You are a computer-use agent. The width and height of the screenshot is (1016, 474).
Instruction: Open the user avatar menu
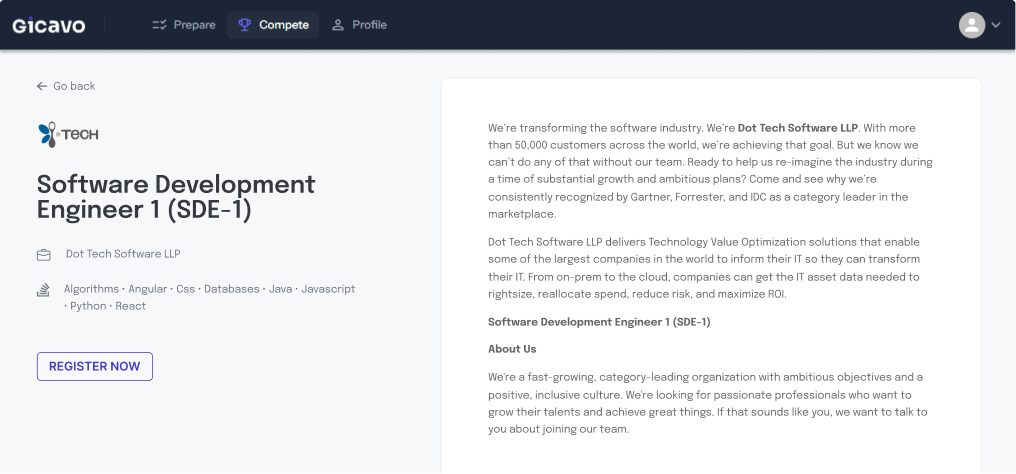pyautogui.click(x=972, y=25)
